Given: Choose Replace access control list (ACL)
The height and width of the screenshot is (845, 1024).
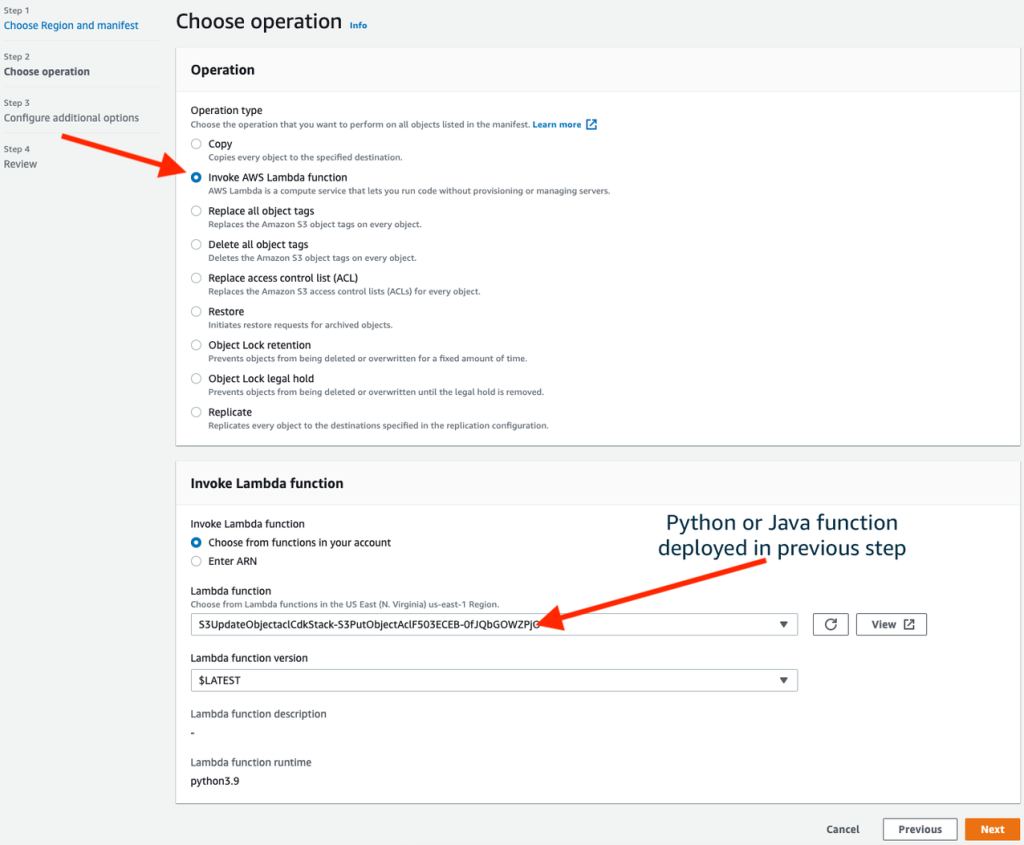Looking at the screenshot, I should [196, 277].
